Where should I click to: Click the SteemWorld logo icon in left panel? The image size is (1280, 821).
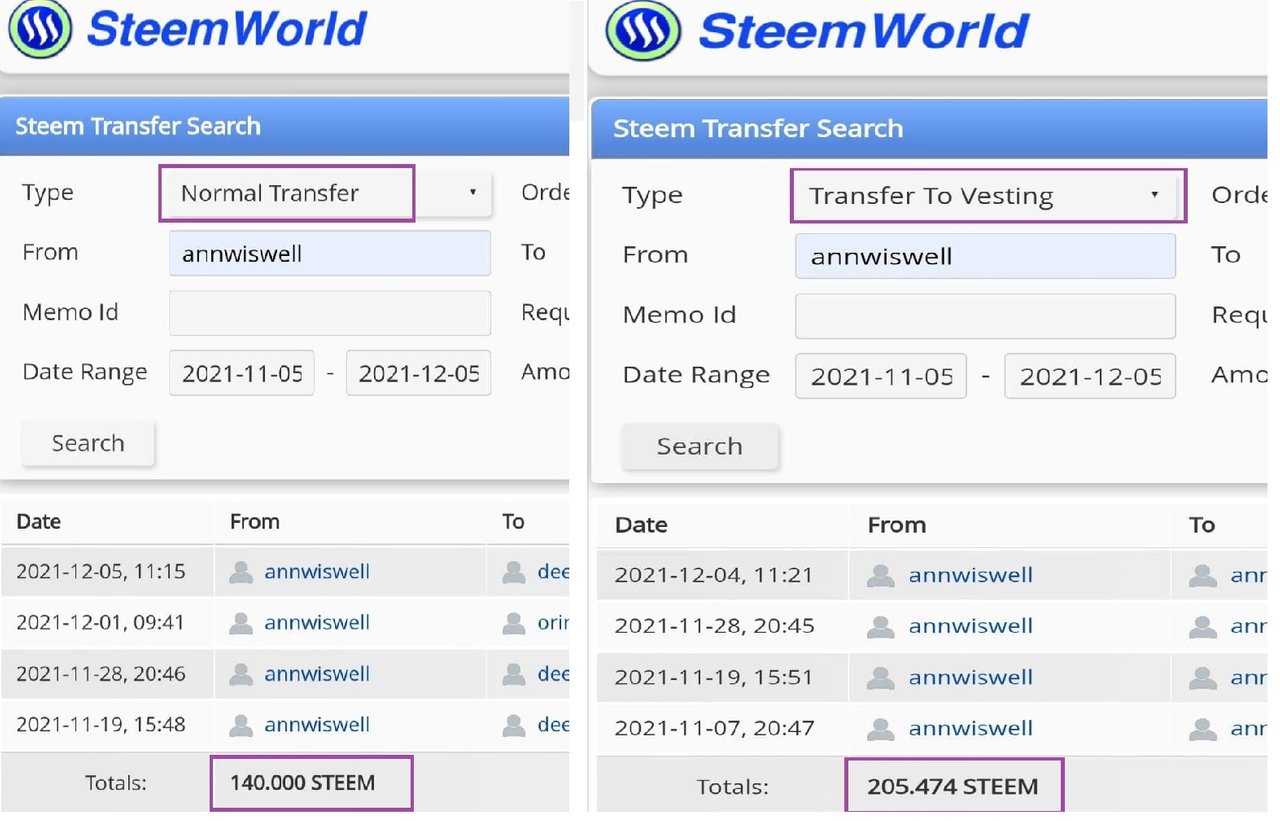pyautogui.click(x=39, y=28)
